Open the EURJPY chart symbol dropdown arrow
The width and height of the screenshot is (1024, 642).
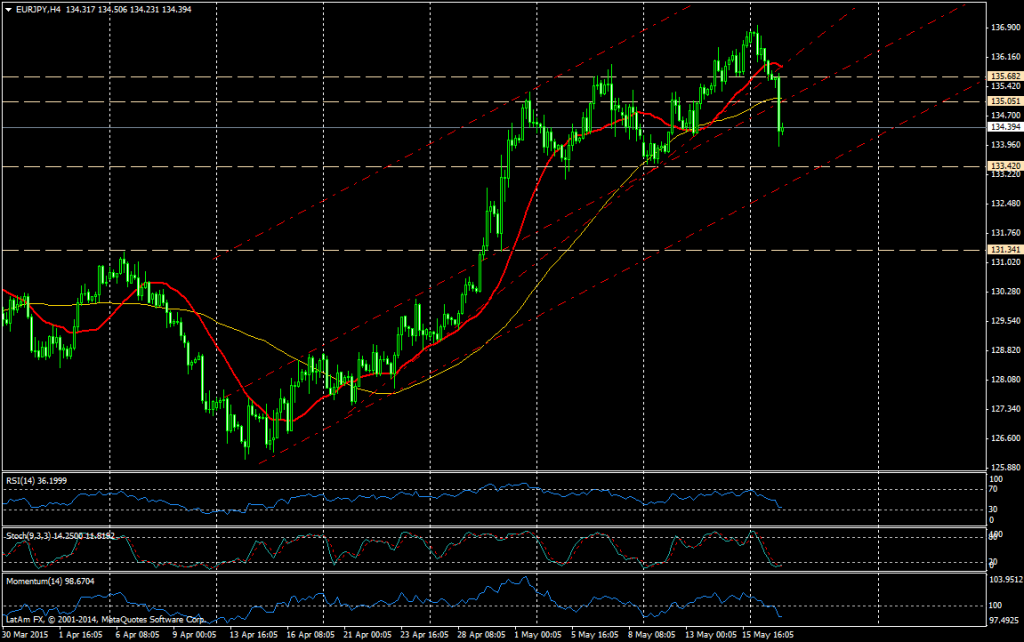pyautogui.click(x=10, y=8)
